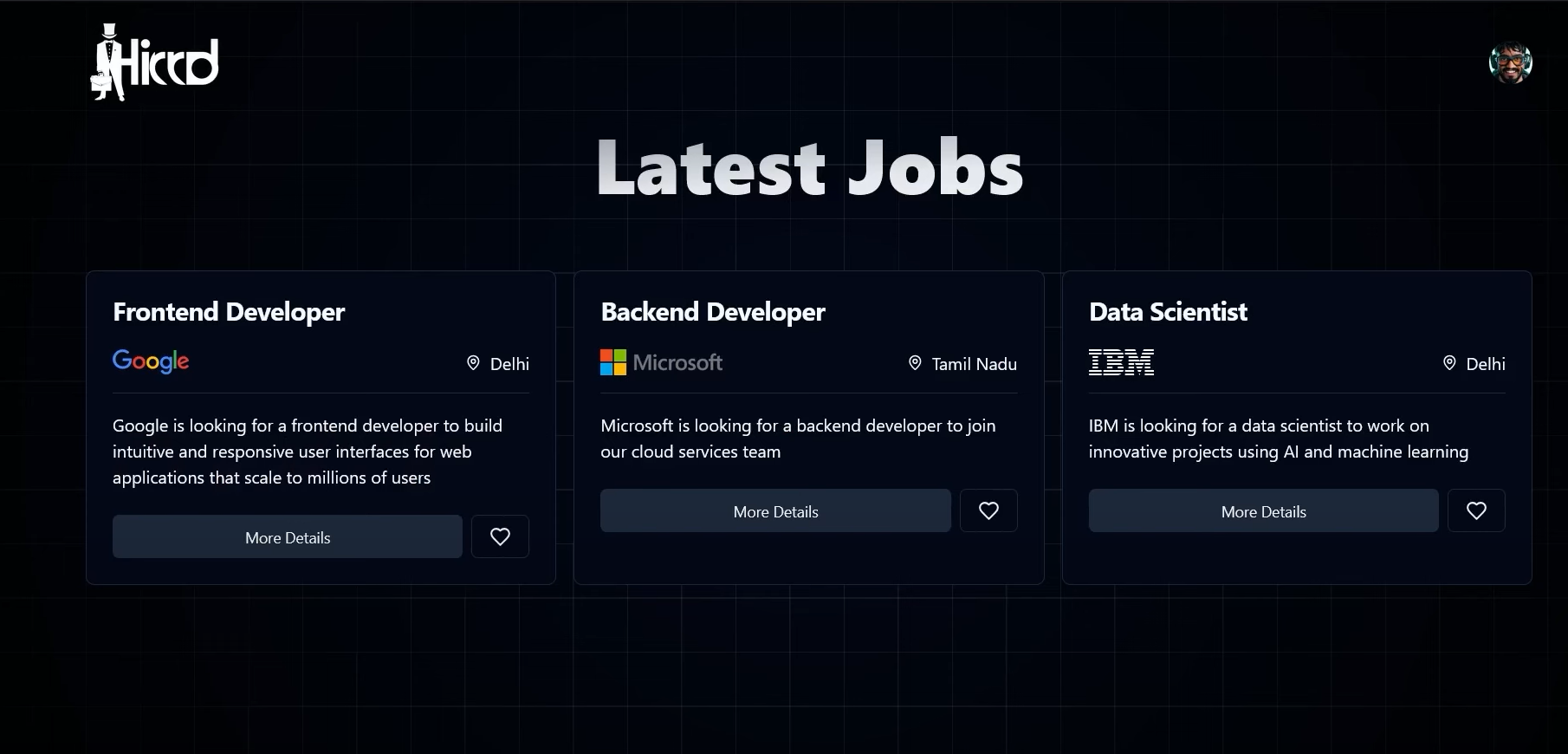Click the location pin next to Tamil Nadu
1568x754 pixels.
[x=915, y=363]
